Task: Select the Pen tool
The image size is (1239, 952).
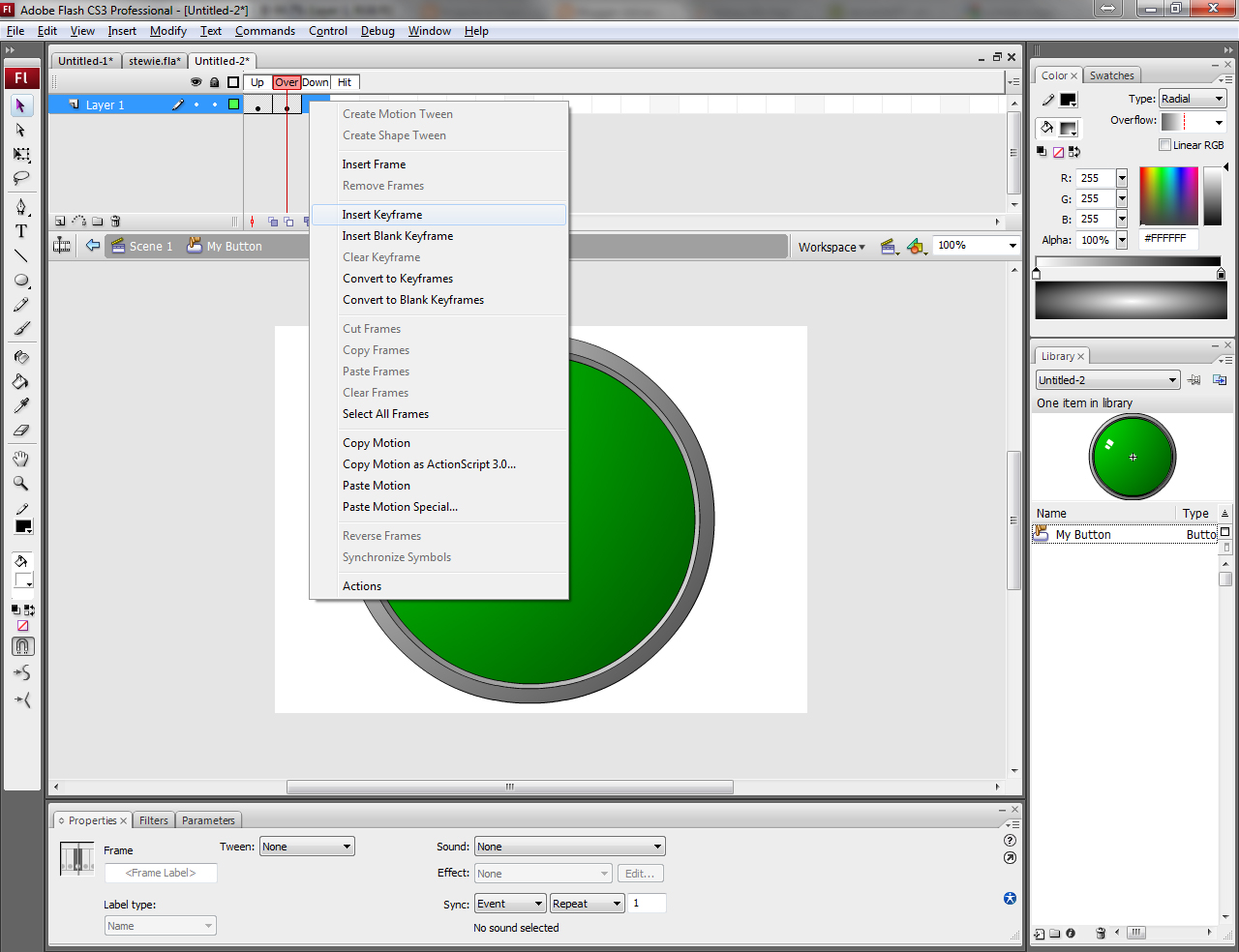Action: (x=20, y=206)
